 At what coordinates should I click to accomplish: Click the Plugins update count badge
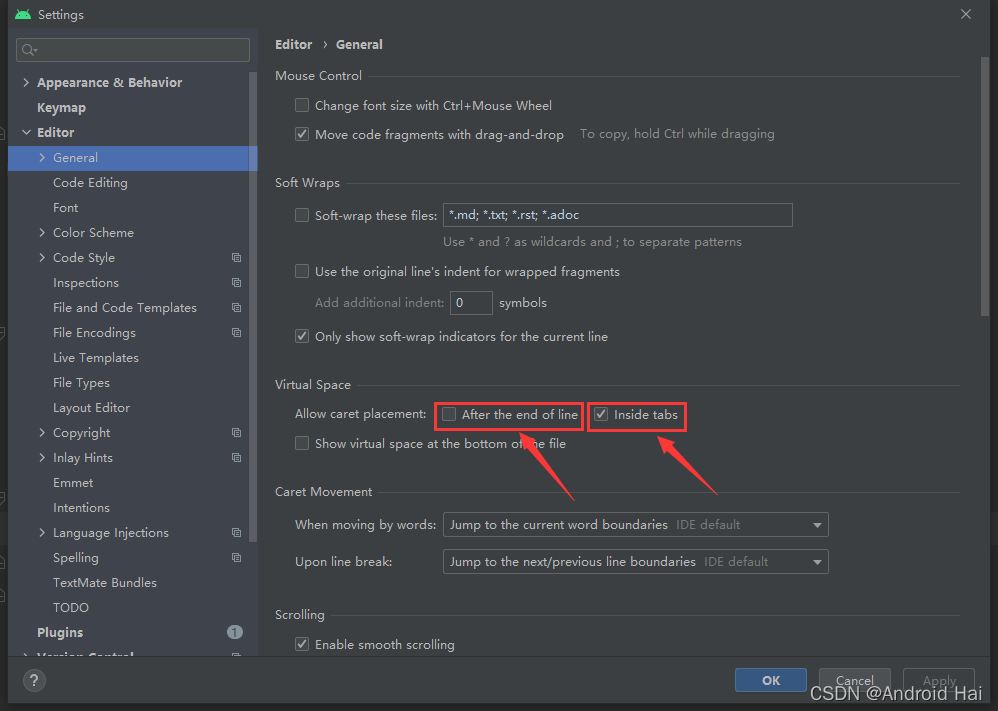[x=234, y=632]
